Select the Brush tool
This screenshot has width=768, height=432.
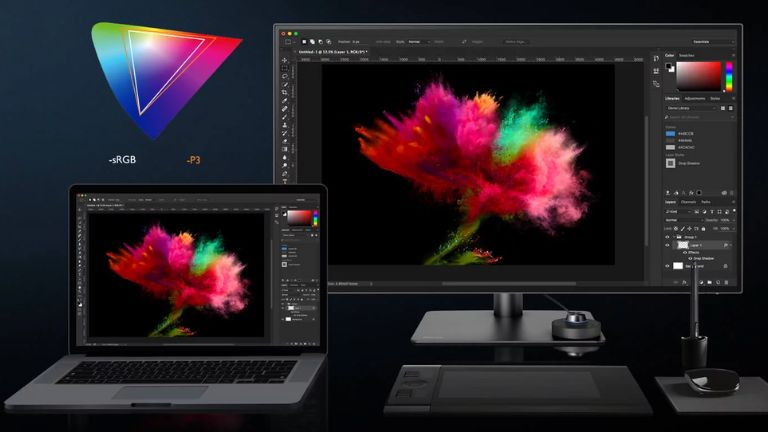pos(285,117)
